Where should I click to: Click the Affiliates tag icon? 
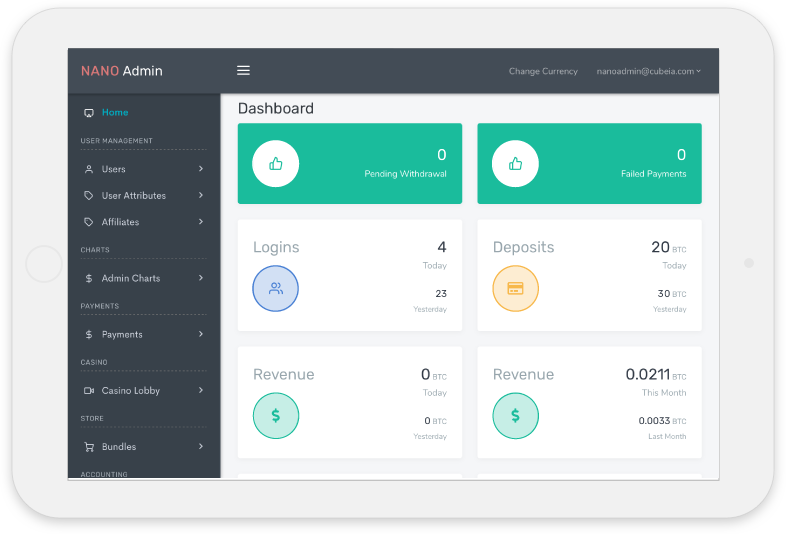89,222
